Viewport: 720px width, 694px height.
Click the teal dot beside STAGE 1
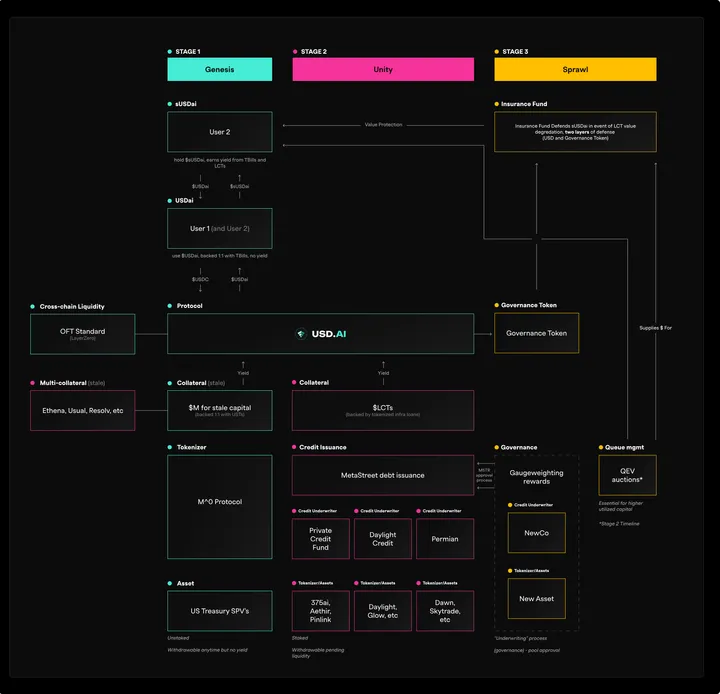coord(169,51)
